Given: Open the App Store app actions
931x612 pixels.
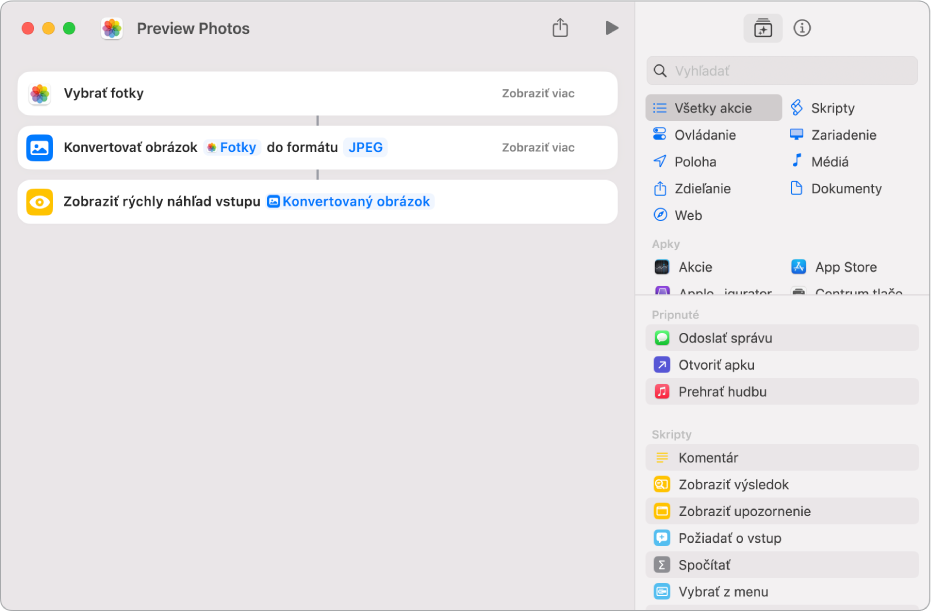Looking at the screenshot, I should 834,267.
